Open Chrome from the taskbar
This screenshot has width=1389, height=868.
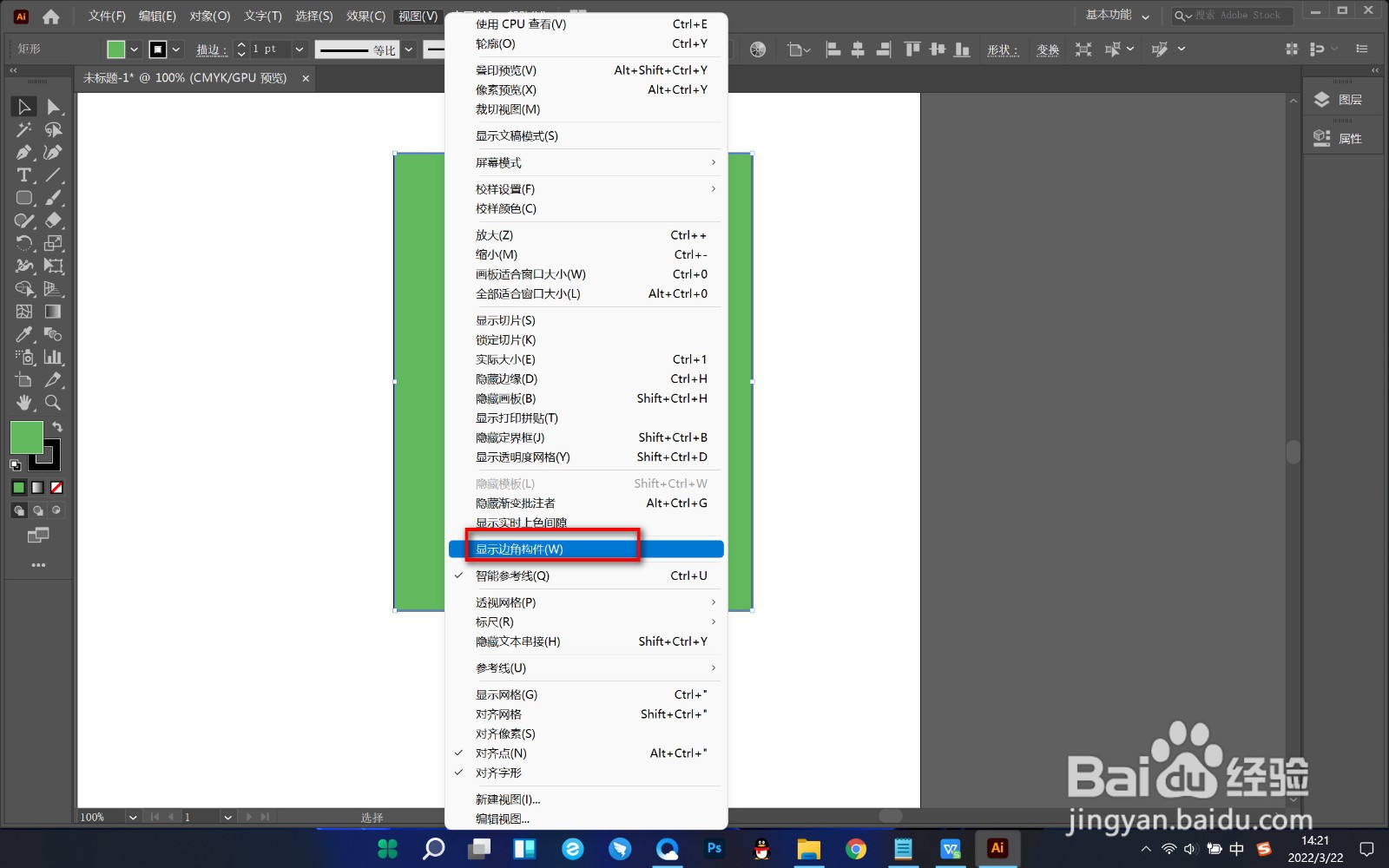856,848
